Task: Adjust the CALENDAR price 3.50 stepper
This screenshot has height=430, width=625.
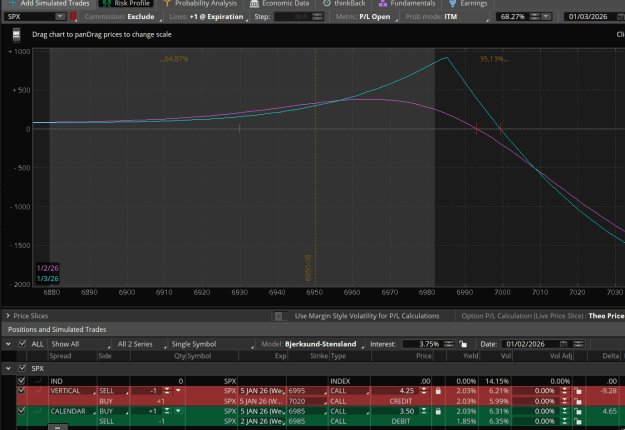Action: 424,411
